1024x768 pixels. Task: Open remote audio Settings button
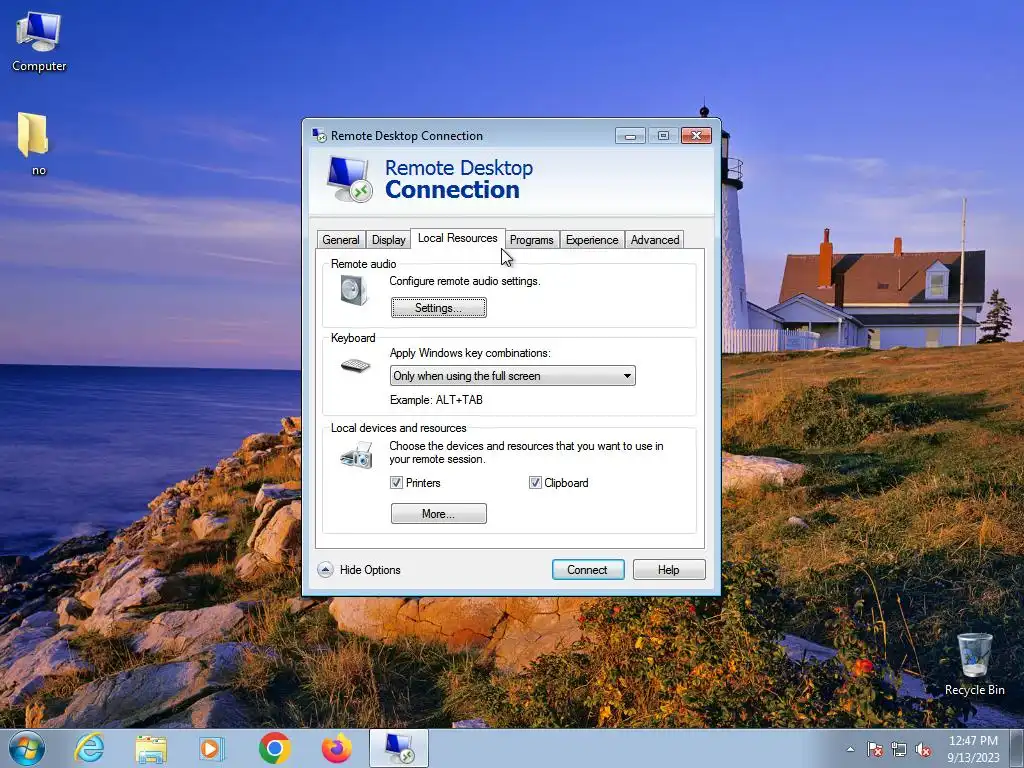click(439, 308)
